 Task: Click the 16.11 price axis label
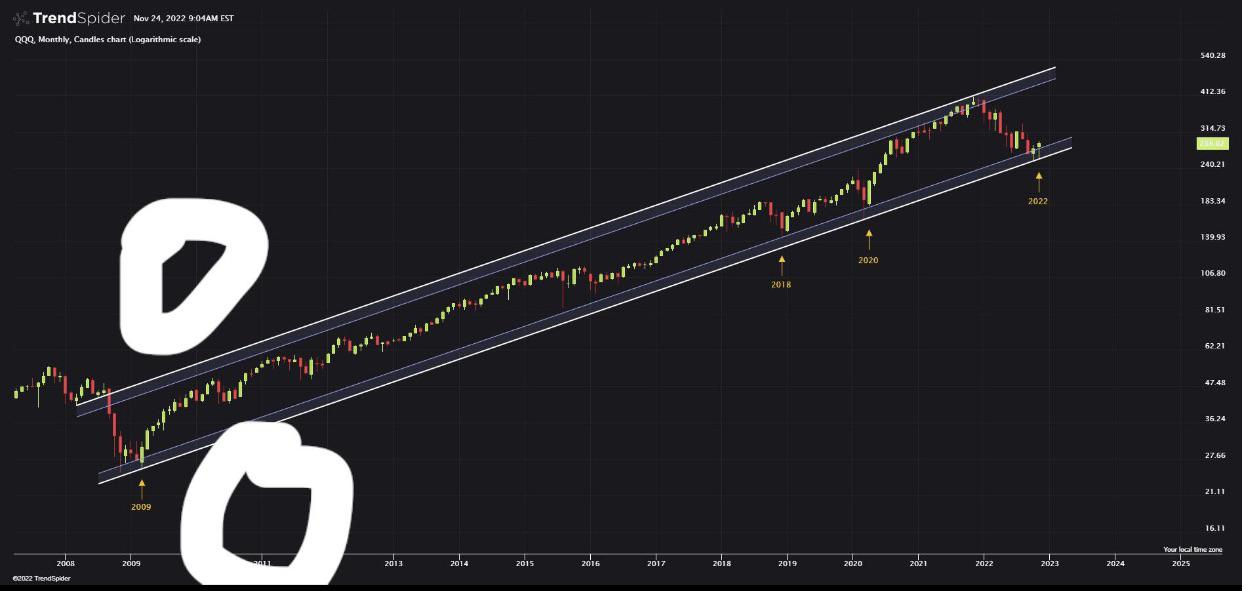(x=1212, y=528)
